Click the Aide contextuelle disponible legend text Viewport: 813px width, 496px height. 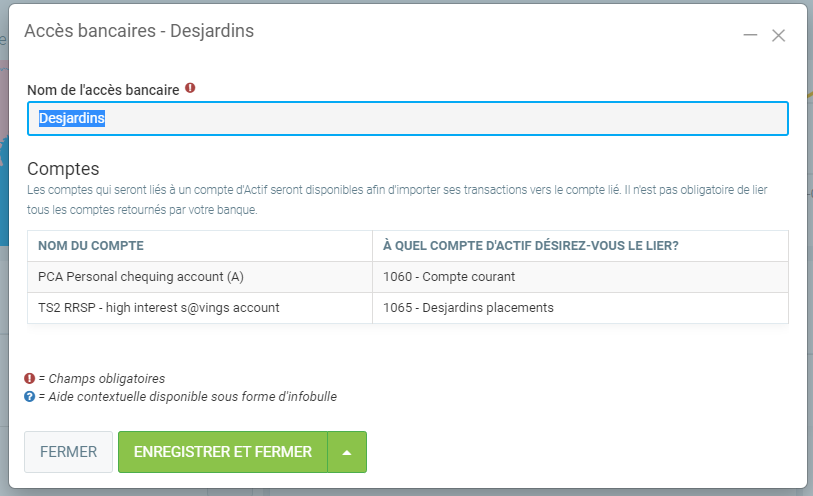187,397
